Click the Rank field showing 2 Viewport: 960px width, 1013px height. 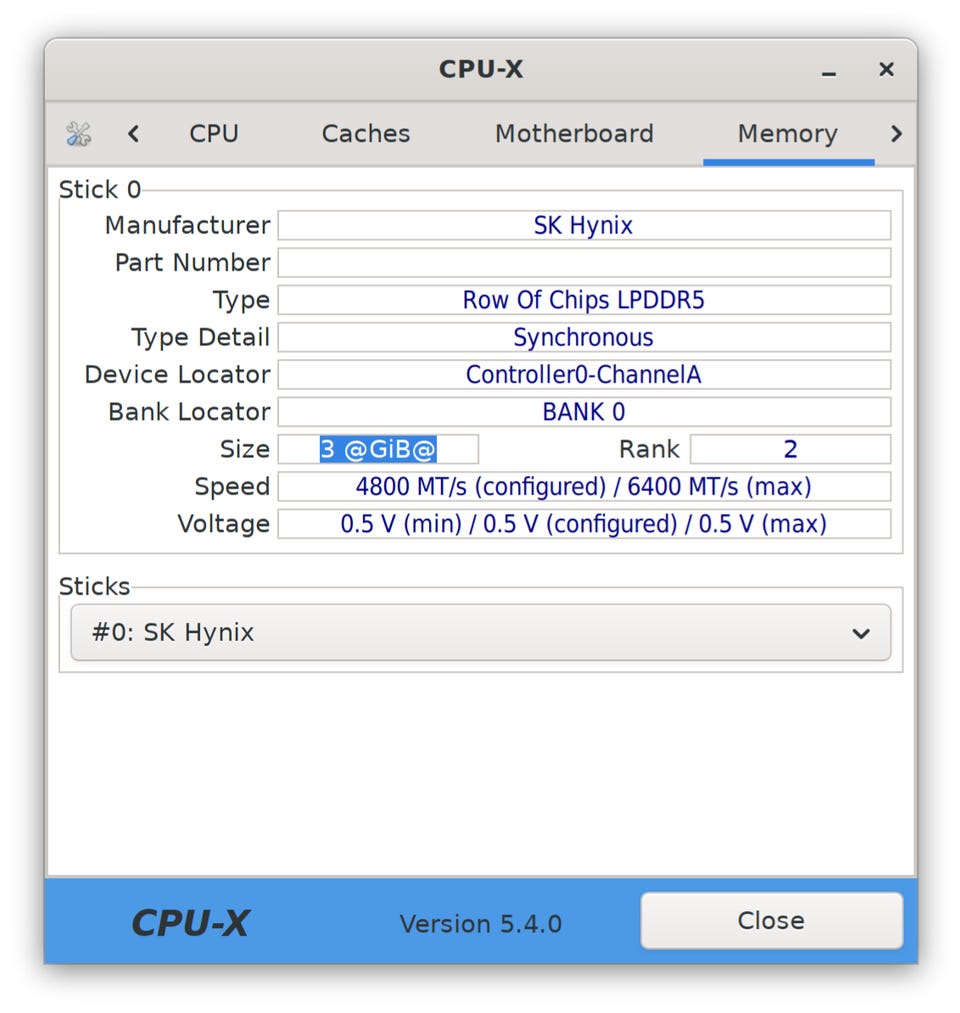pyautogui.click(x=790, y=449)
